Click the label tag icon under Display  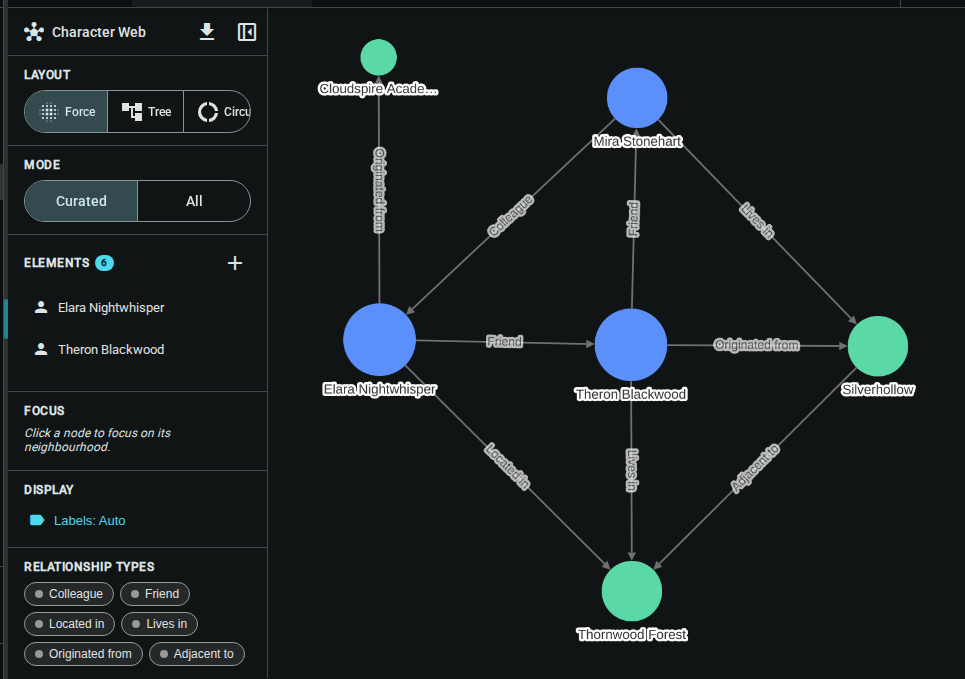(x=37, y=520)
